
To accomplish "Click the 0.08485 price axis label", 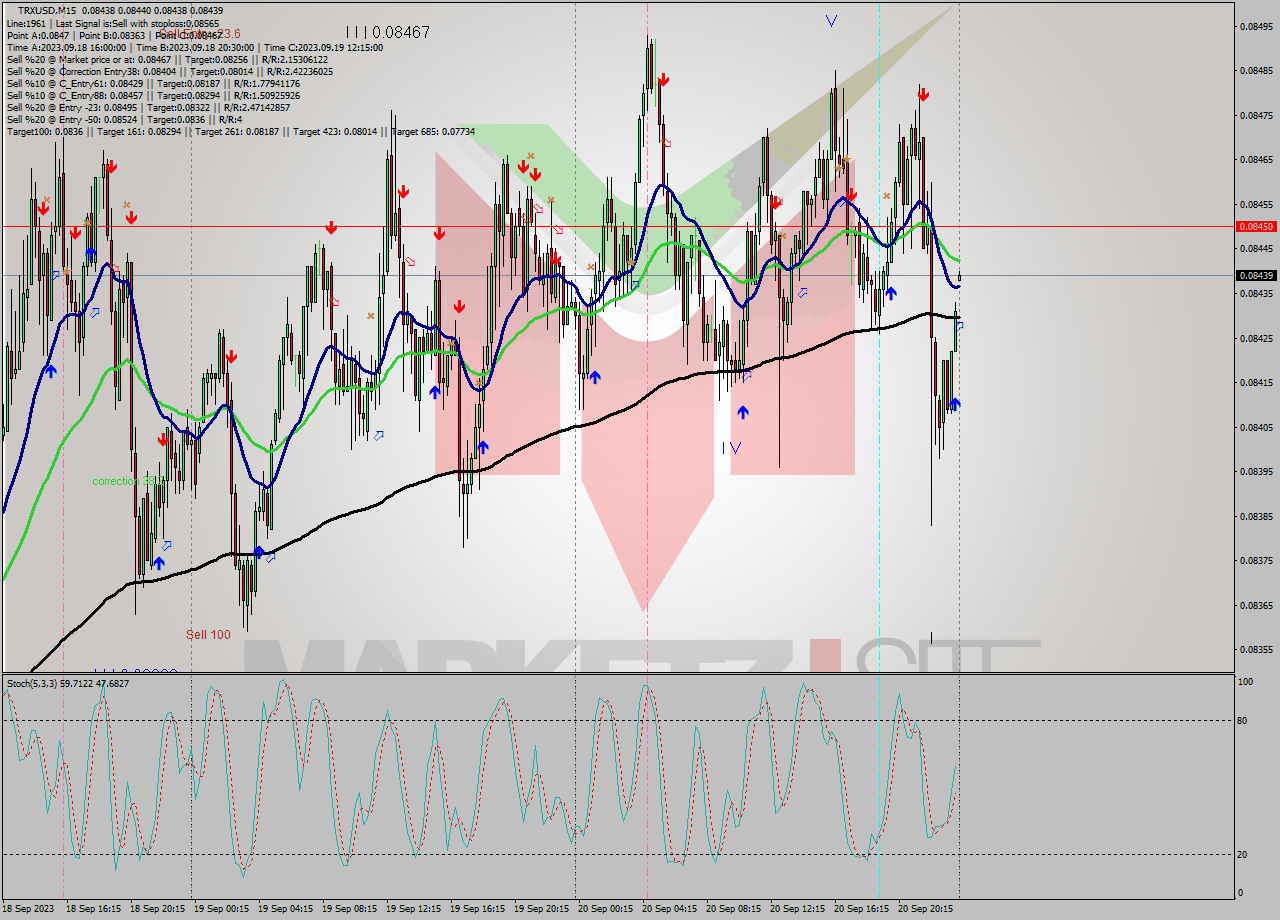I will point(1256,70).
